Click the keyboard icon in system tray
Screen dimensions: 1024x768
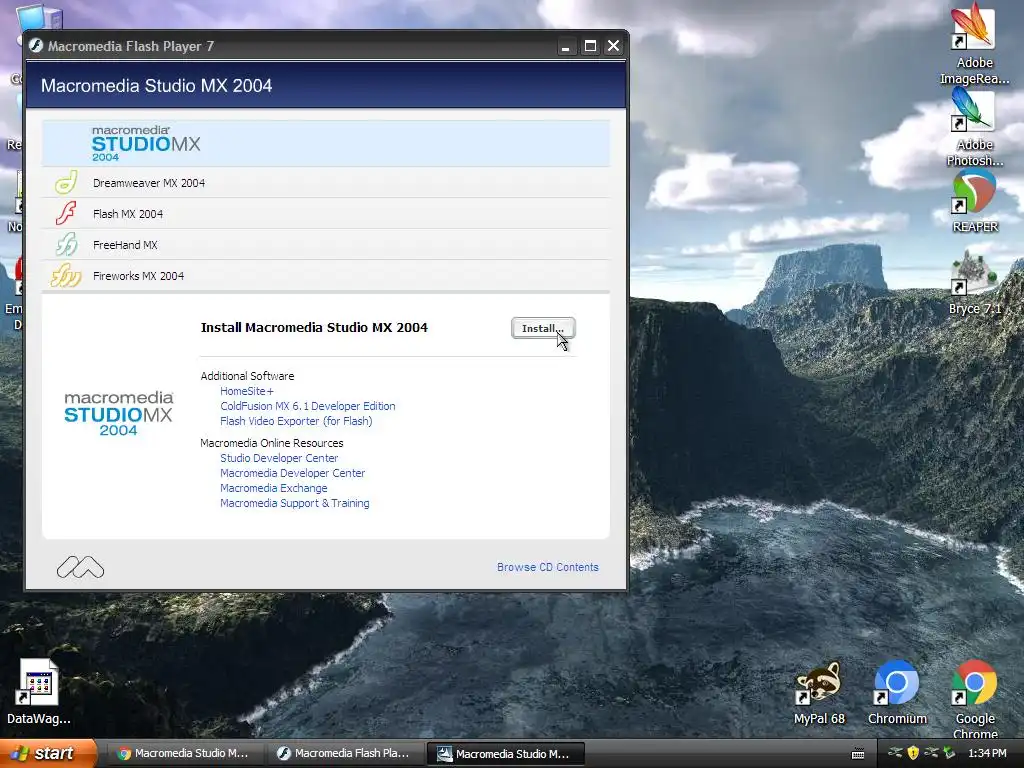(858, 754)
